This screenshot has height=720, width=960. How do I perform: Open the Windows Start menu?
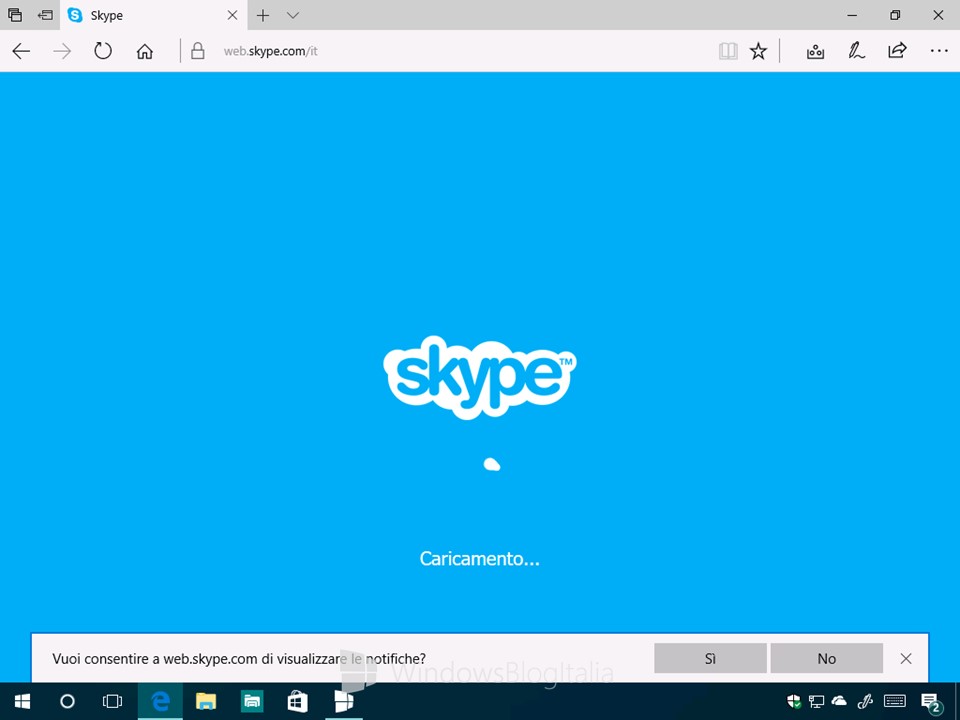point(22,701)
